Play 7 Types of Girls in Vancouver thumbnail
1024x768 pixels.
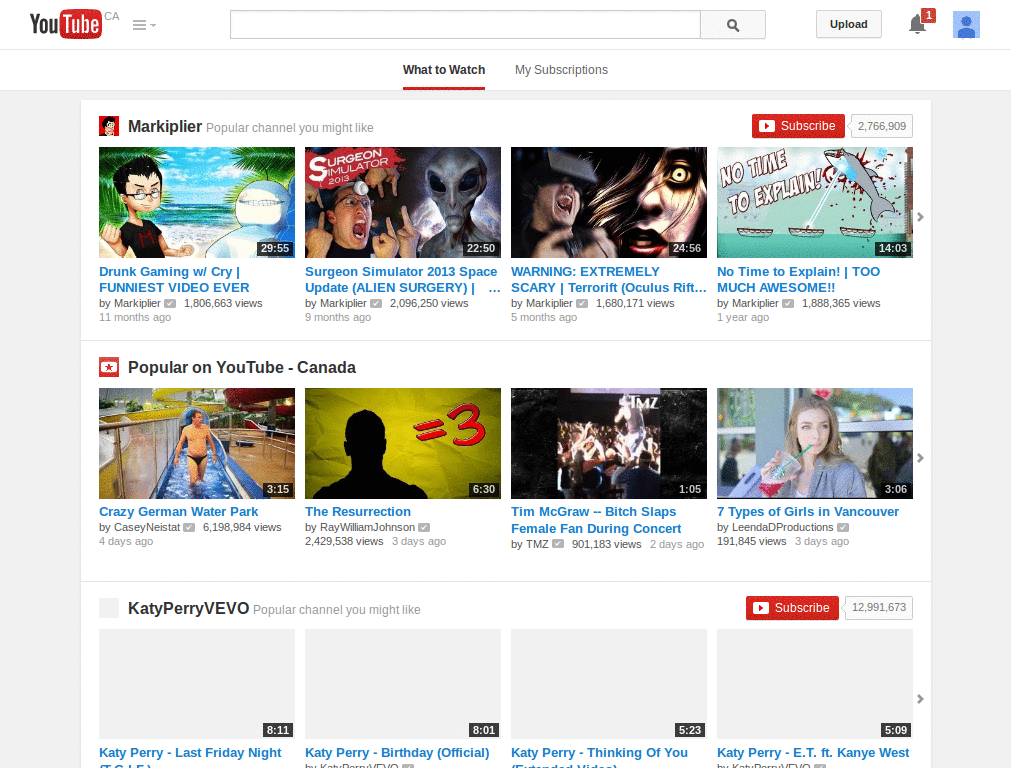click(x=815, y=443)
